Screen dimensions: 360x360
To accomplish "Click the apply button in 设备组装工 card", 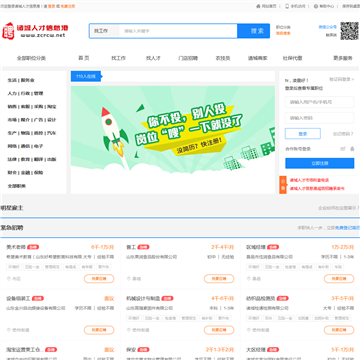I will (99, 330).
